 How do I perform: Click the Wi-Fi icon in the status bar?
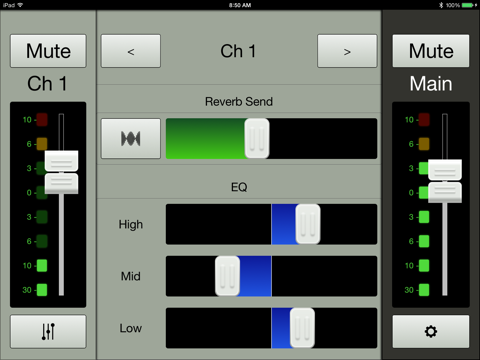tap(20, 5)
